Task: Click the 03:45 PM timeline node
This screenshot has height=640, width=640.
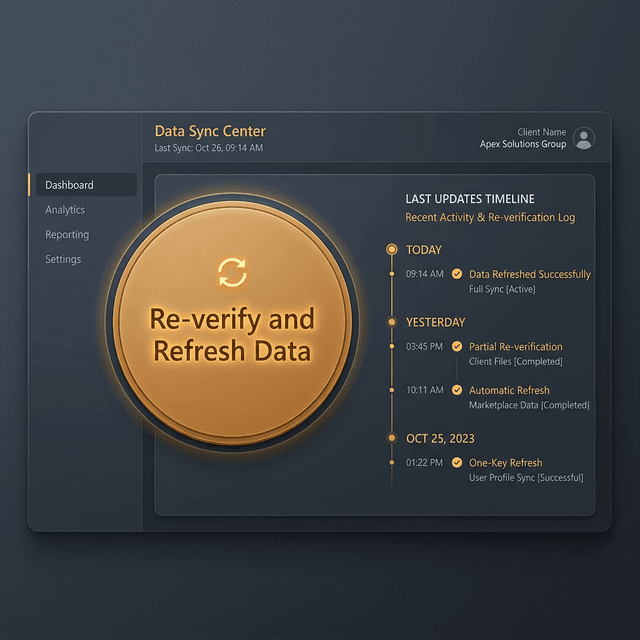Action: [392, 347]
